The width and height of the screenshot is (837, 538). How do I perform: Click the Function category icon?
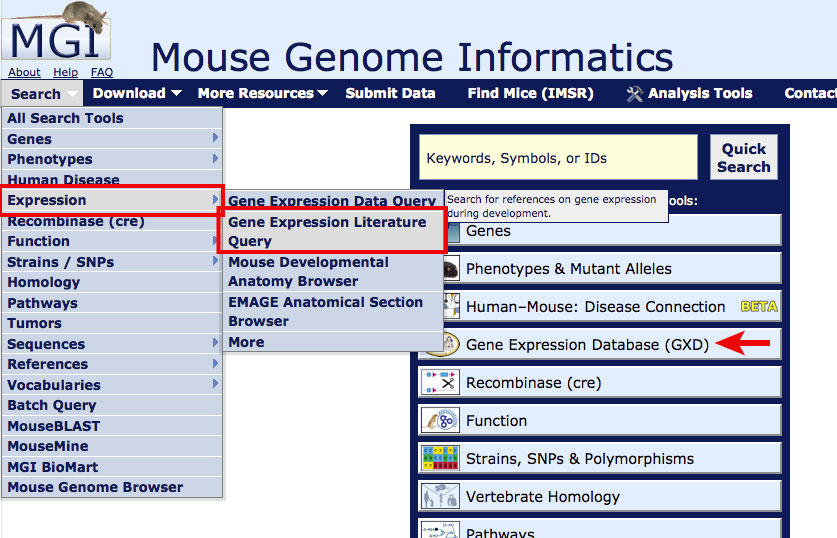pos(440,421)
